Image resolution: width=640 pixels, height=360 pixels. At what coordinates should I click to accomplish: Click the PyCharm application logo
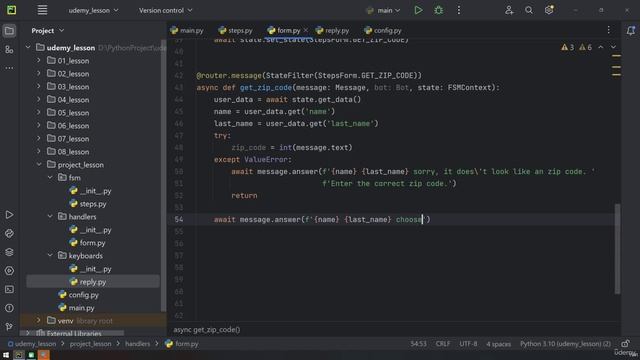11,10
